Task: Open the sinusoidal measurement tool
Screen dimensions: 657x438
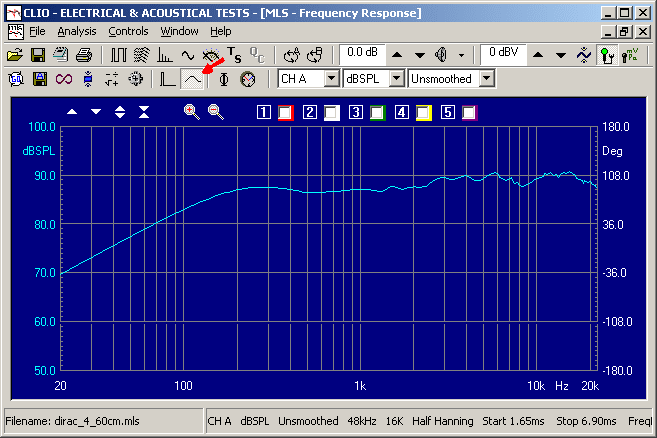Action: pos(188,54)
